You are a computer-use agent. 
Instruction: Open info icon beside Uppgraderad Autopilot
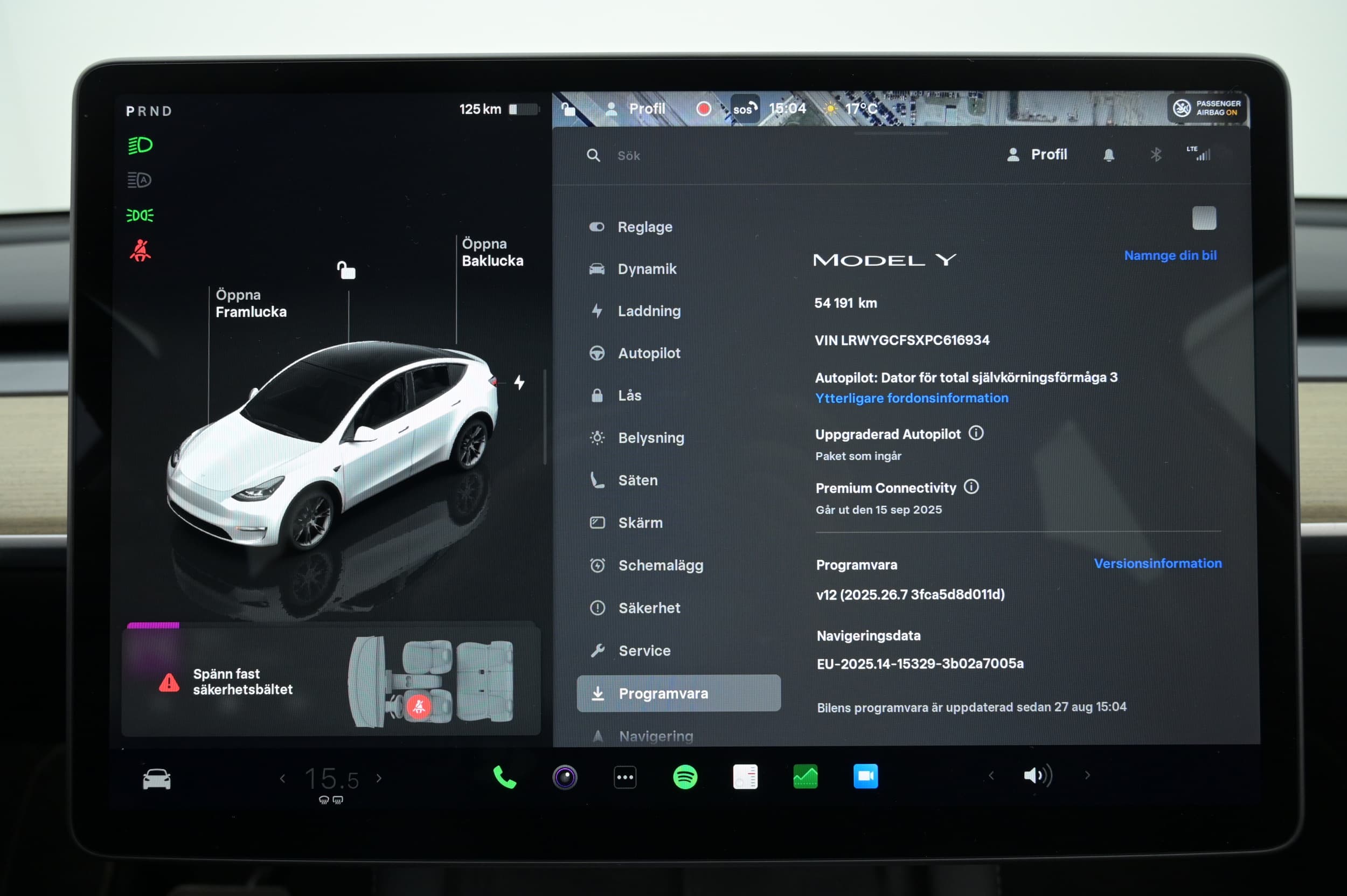tap(976, 433)
